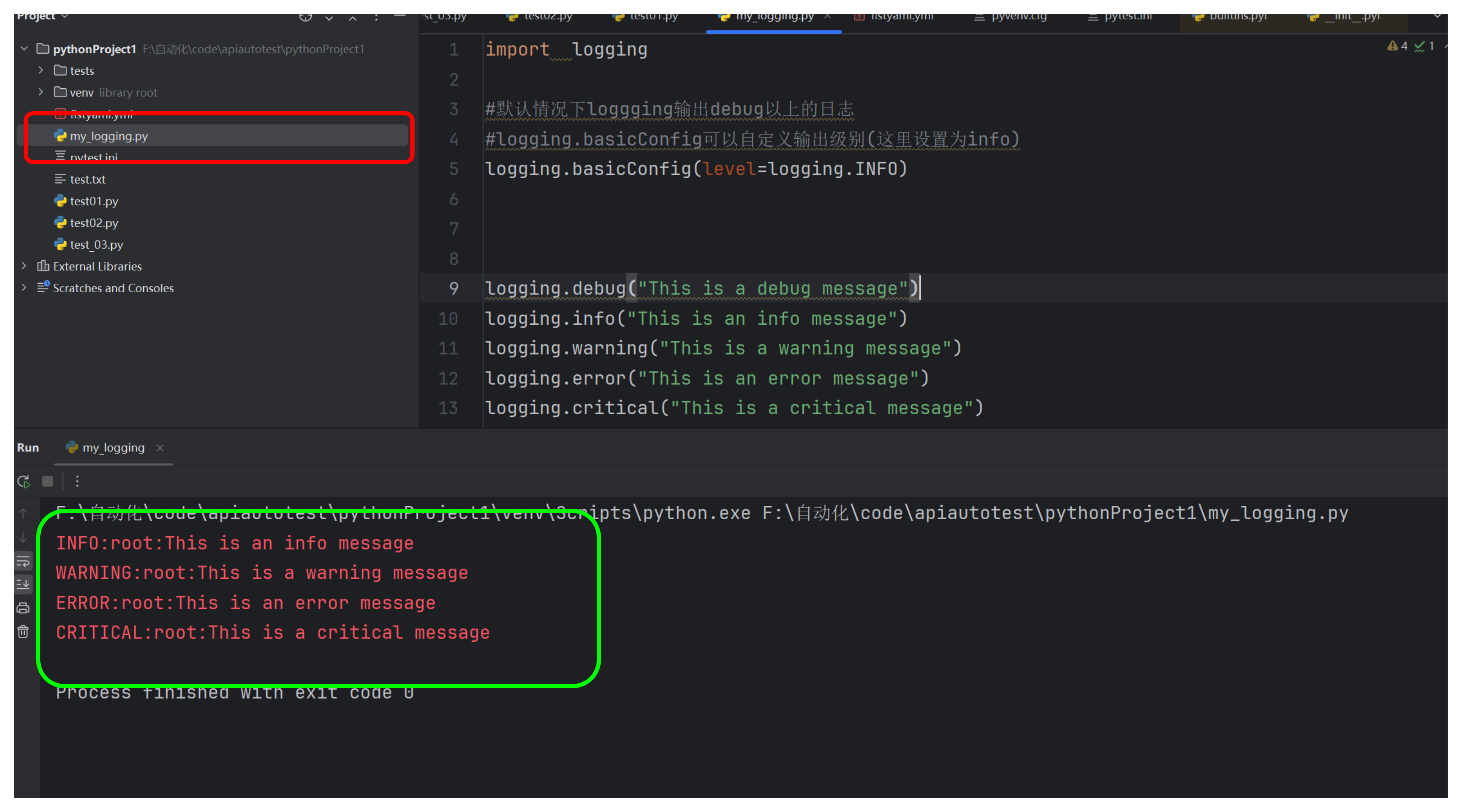Image resolution: width=1462 pixels, height=812 pixels.
Task: Place cursor in logging.critical line
Action: (x=734, y=408)
